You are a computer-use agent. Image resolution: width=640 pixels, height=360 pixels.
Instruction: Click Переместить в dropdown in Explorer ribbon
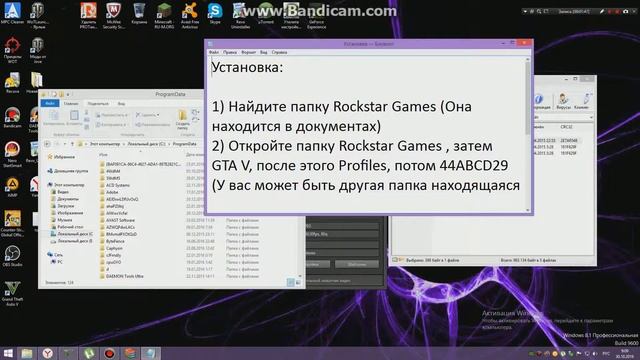[x=111, y=115]
